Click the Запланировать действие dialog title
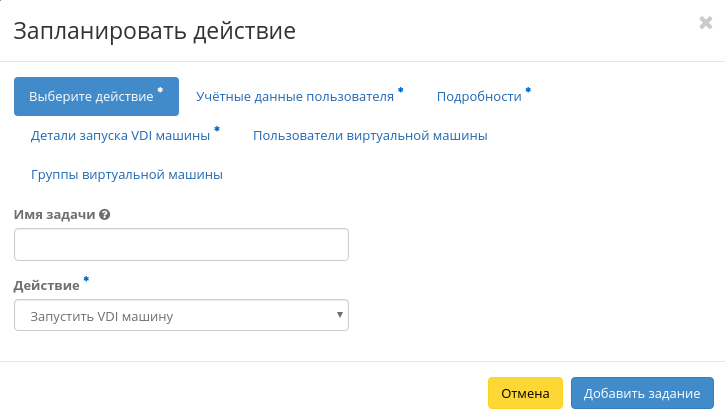This screenshot has width=725, height=420. (x=154, y=31)
